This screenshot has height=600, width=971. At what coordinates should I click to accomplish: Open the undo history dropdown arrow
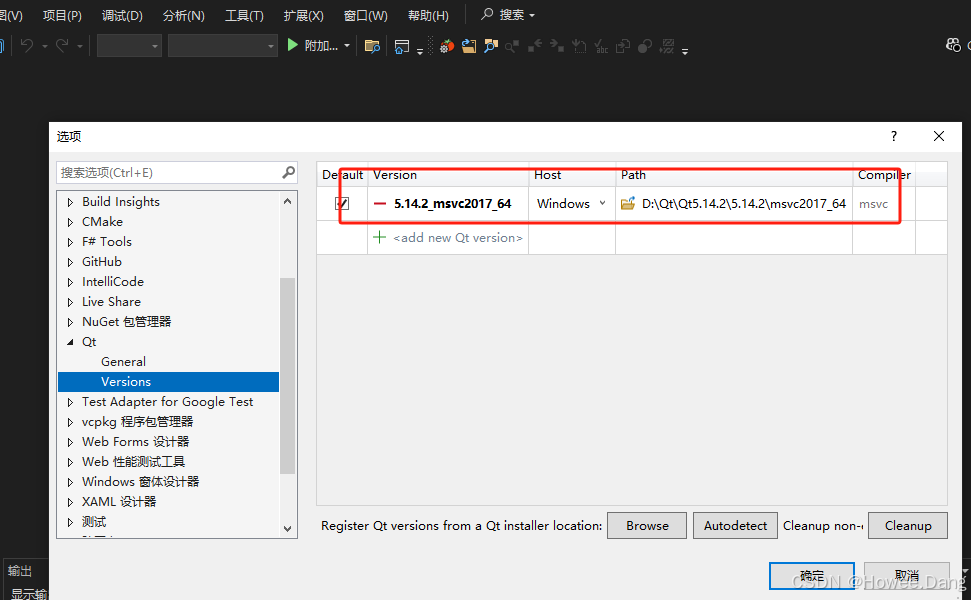point(45,46)
